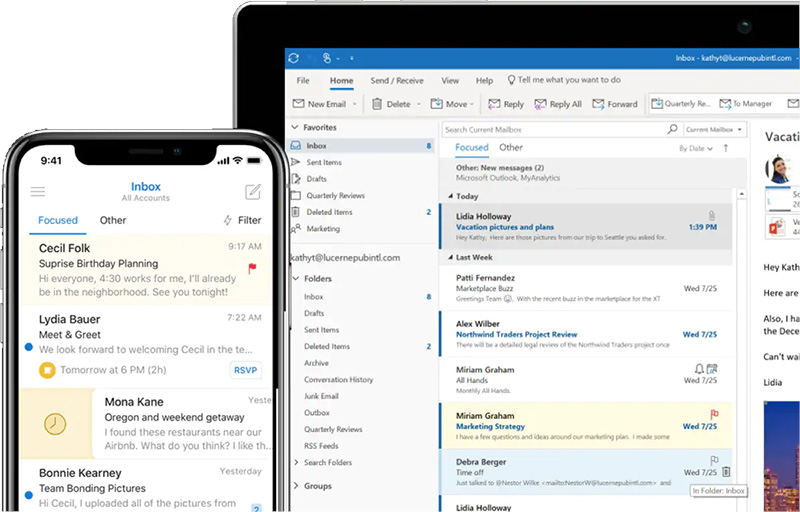Click the search magnifier in mailbox search

[x=672, y=130]
